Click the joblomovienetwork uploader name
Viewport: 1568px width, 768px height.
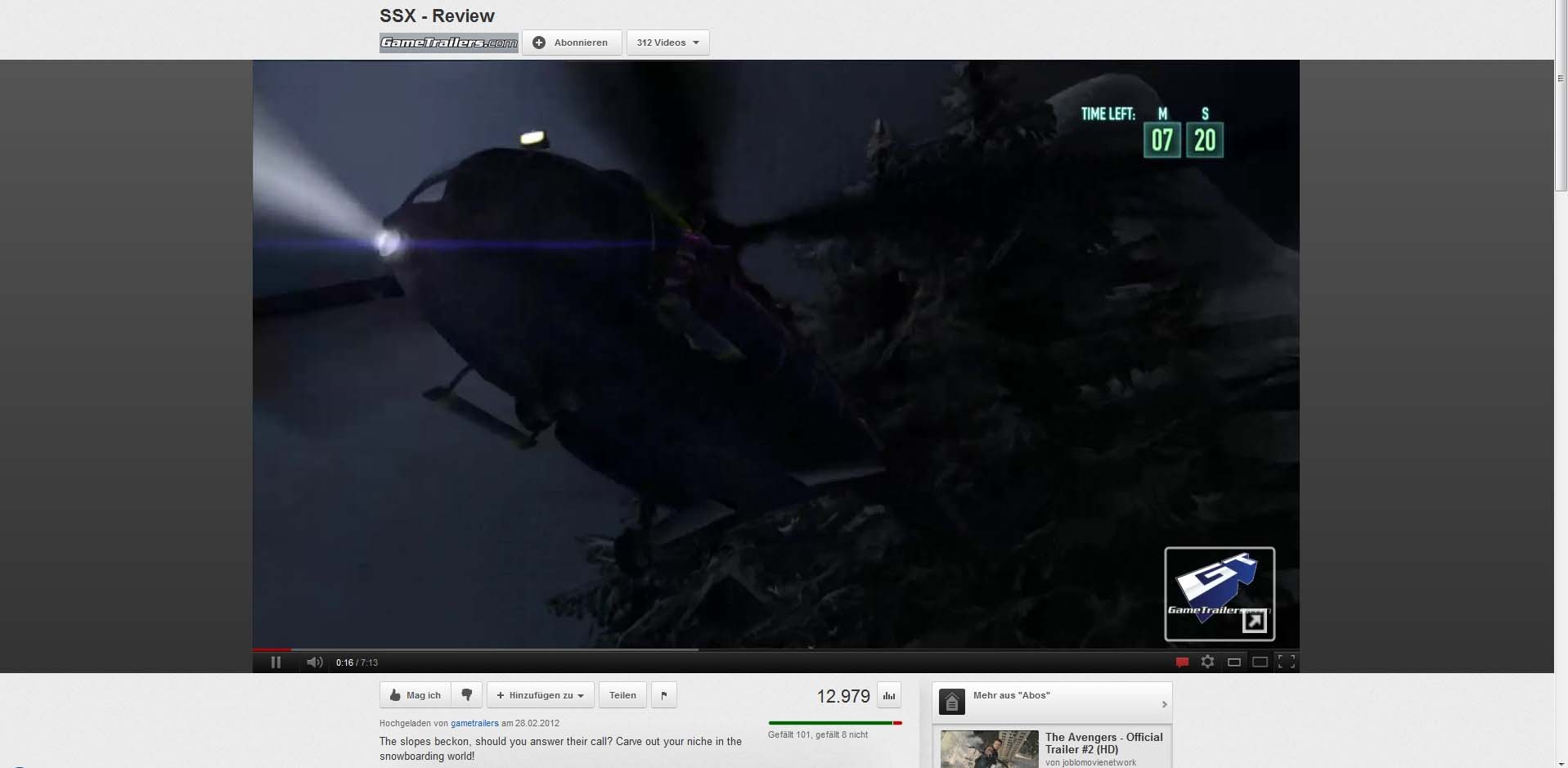click(x=1100, y=762)
